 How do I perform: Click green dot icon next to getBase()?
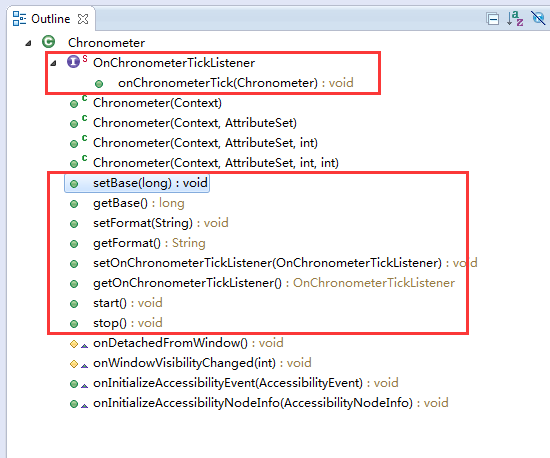[x=74, y=204]
